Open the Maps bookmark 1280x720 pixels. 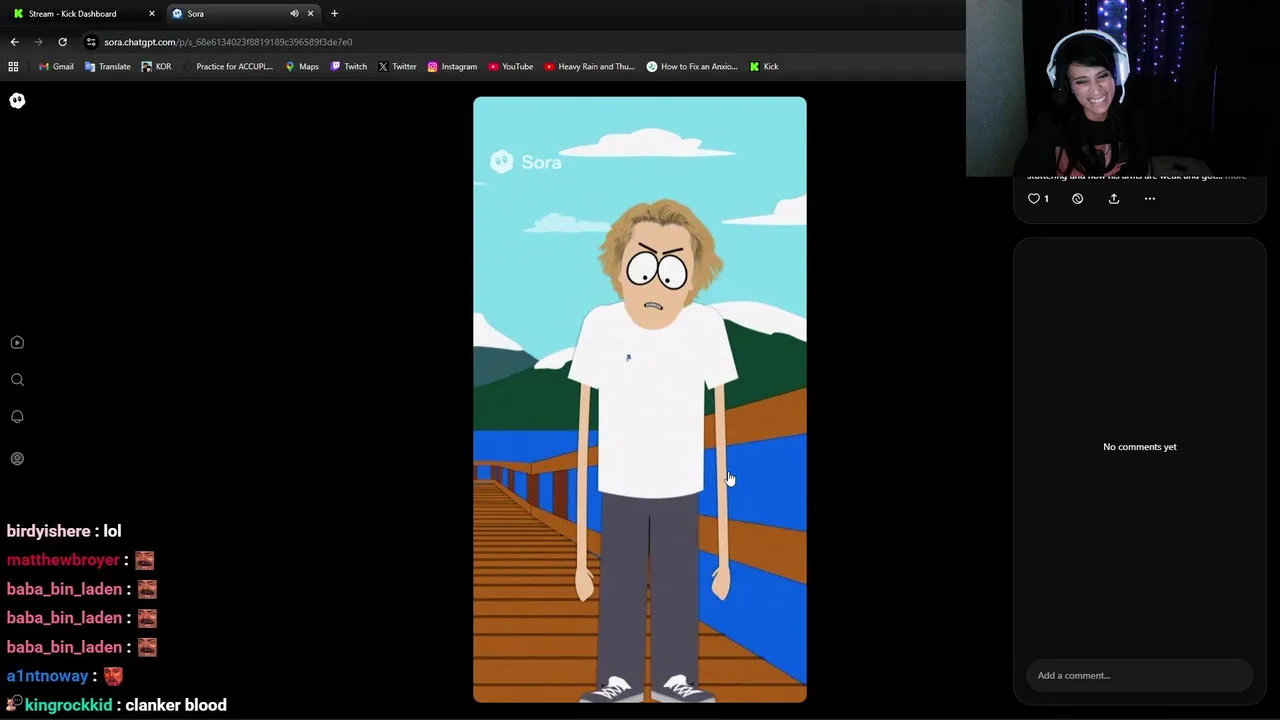[301, 67]
